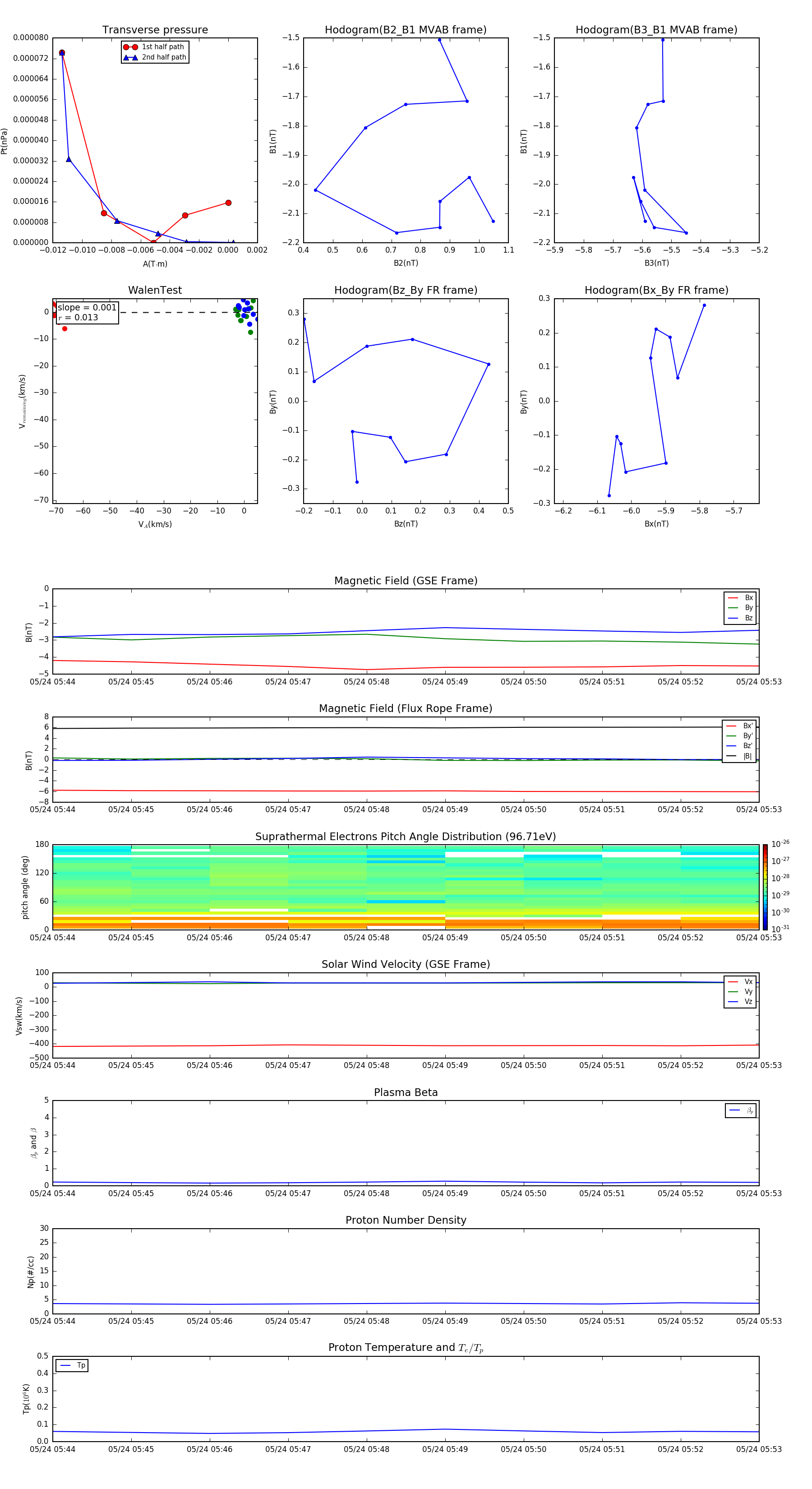Image resolution: width=812 pixels, height=1489 pixels.
Task: Click the Bx(nT) x-axis label
Action: tap(656, 524)
